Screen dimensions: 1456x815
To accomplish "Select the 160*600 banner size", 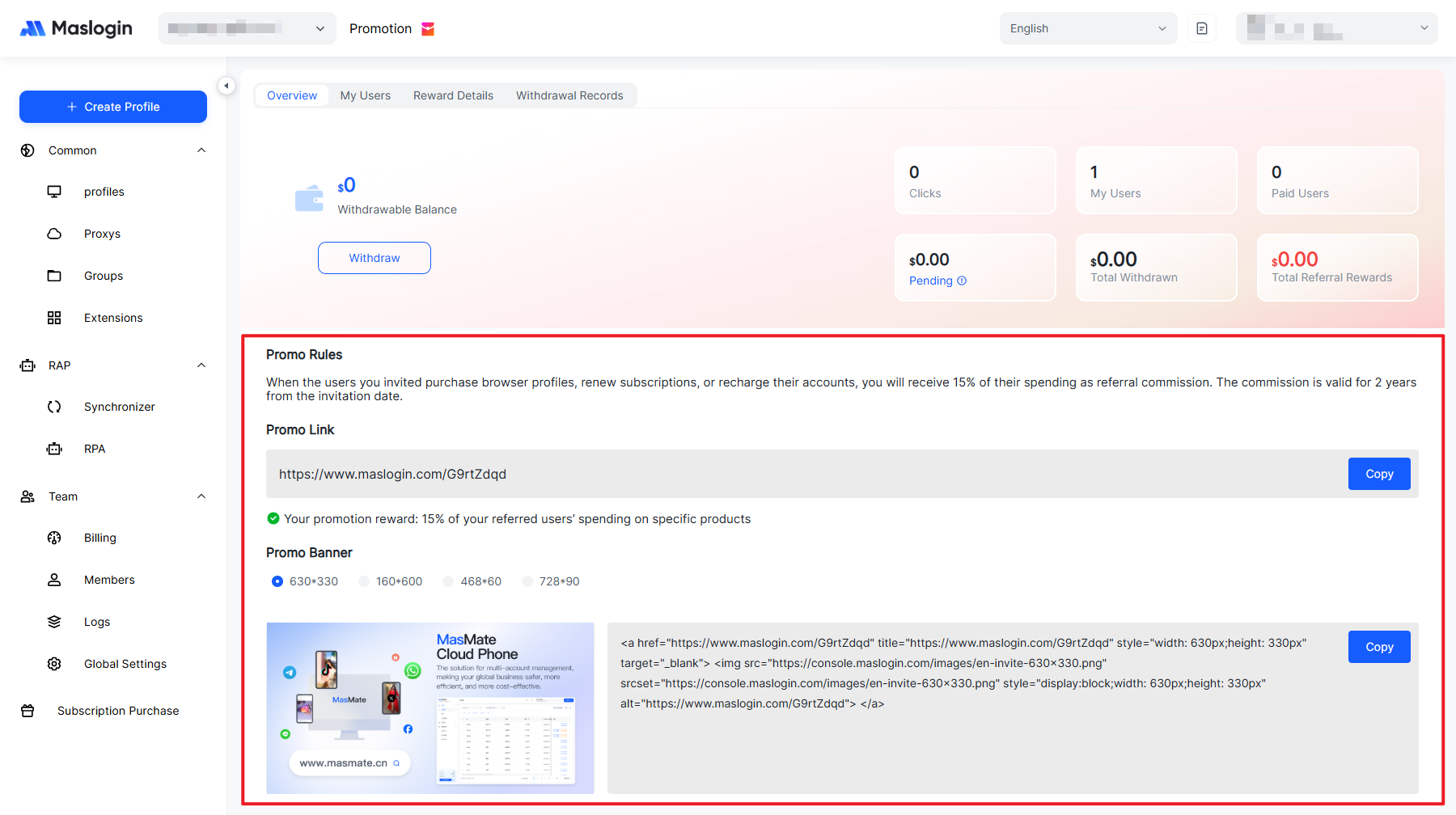I will (364, 581).
